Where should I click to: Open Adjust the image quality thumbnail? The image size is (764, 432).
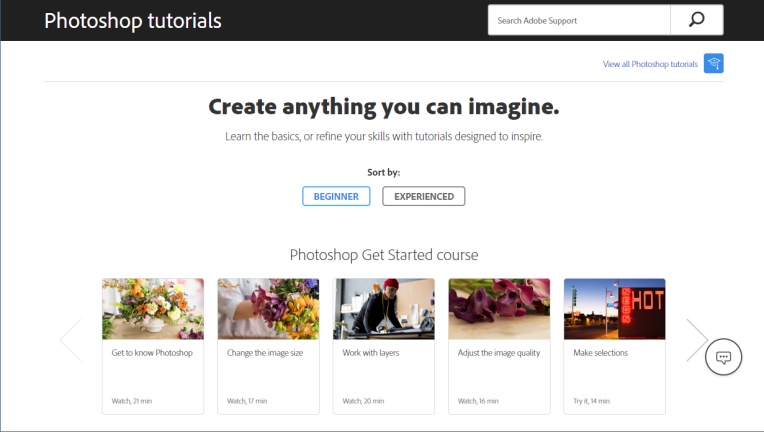click(499, 309)
